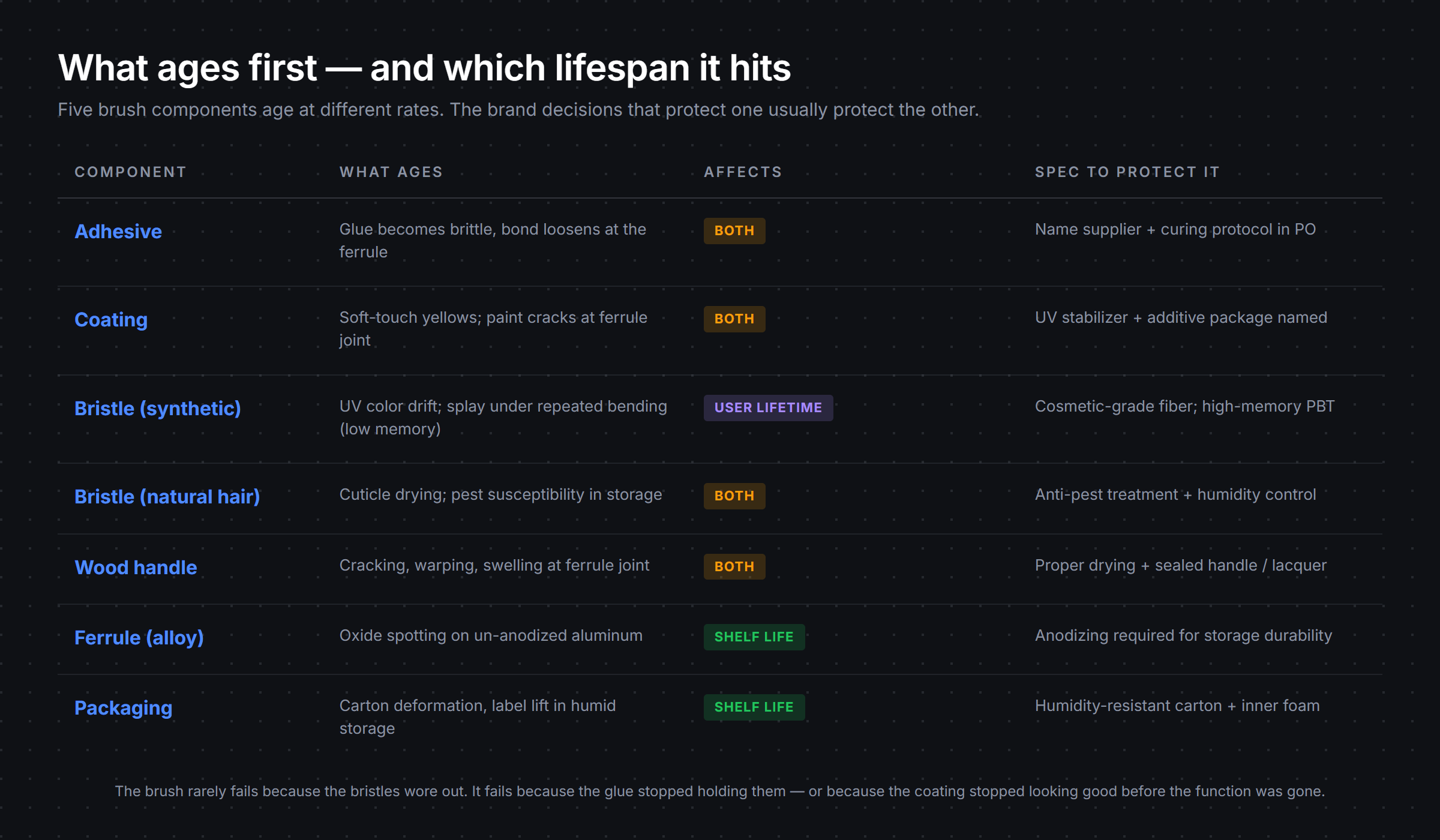Image resolution: width=1440 pixels, height=840 pixels.
Task: Click the SPEC TO PROTECT IT header
Action: [x=1127, y=172]
